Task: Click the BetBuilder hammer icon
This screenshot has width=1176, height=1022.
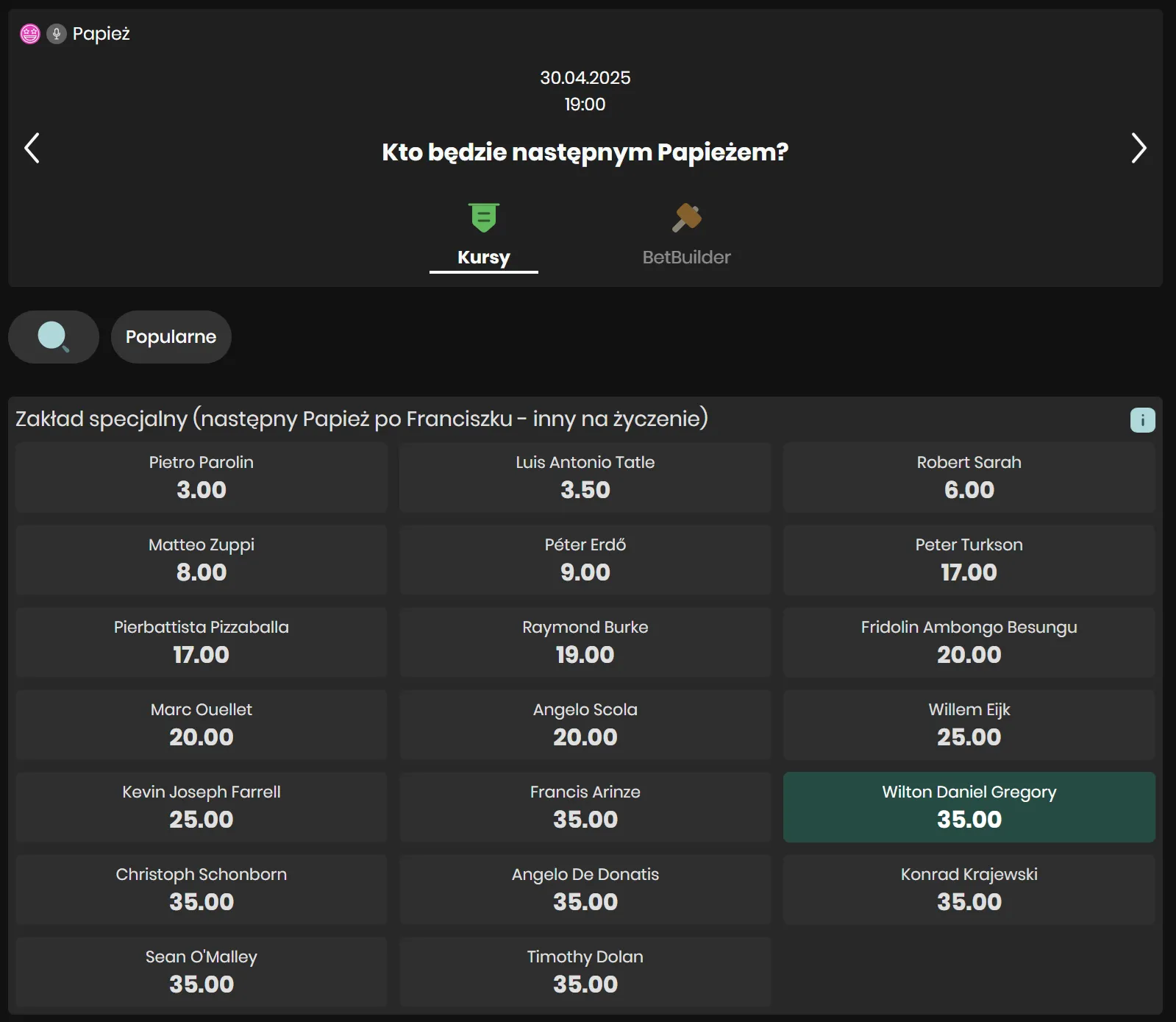Action: point(687,218)
